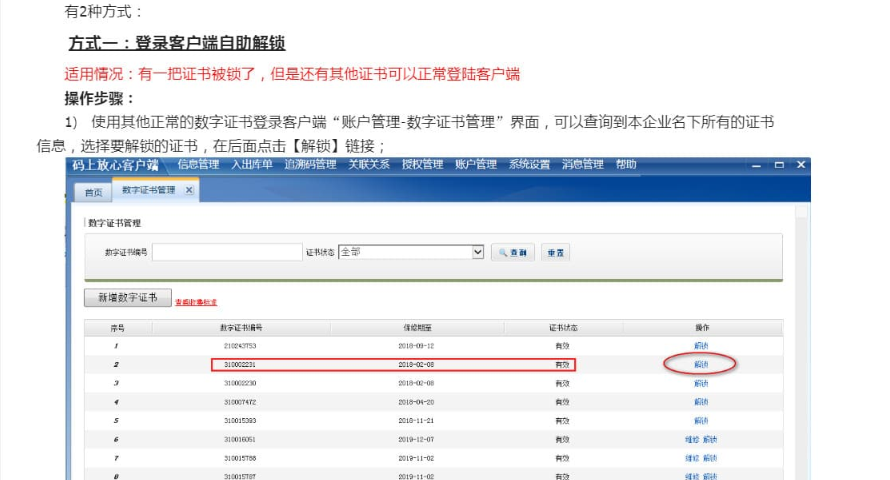890x480 pixels.
Task: Open the 帮助 menu
Action: pyautogui.click(x=626, y=165)
